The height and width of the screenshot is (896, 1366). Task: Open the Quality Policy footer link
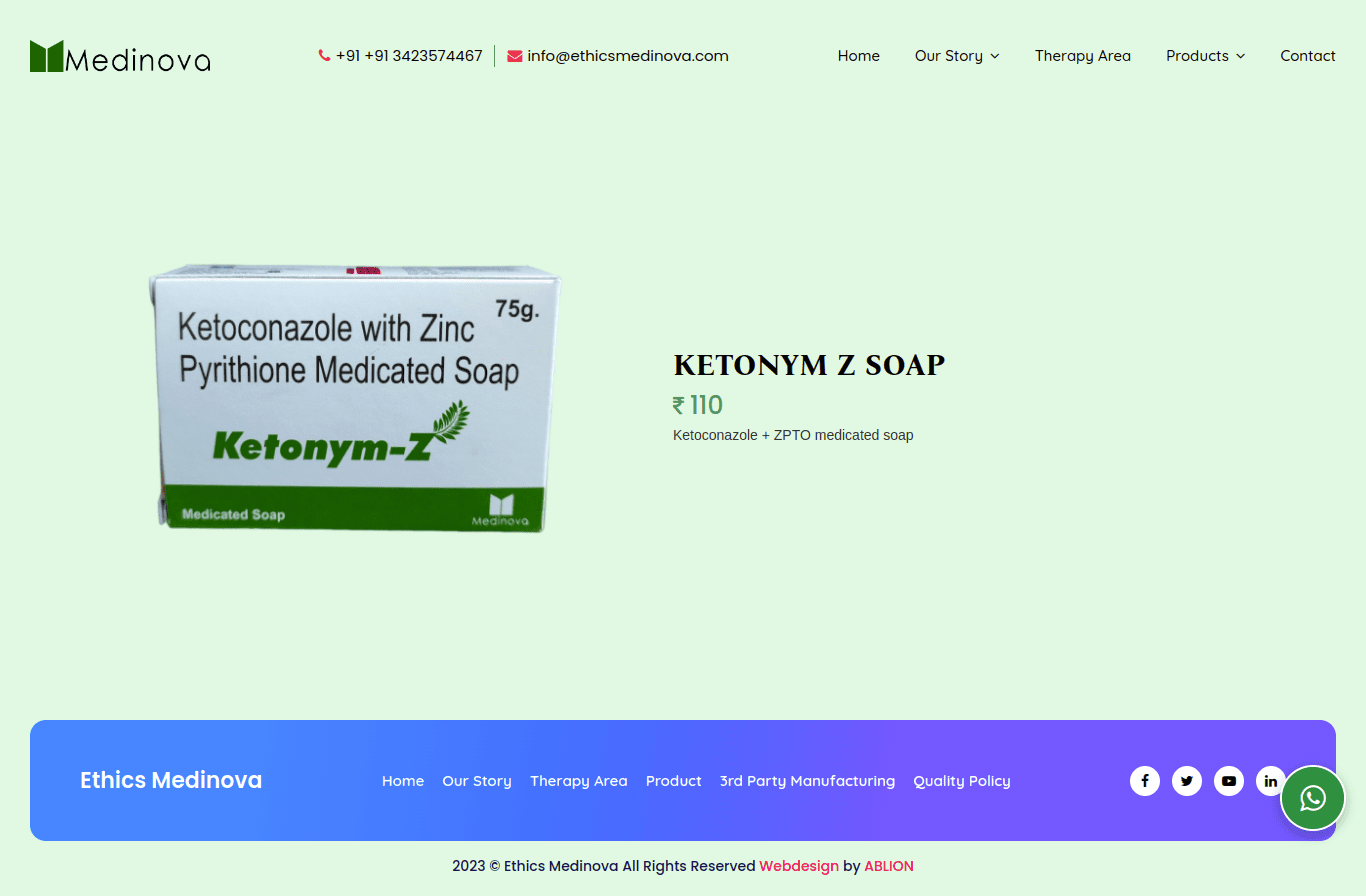pos(961,781)
